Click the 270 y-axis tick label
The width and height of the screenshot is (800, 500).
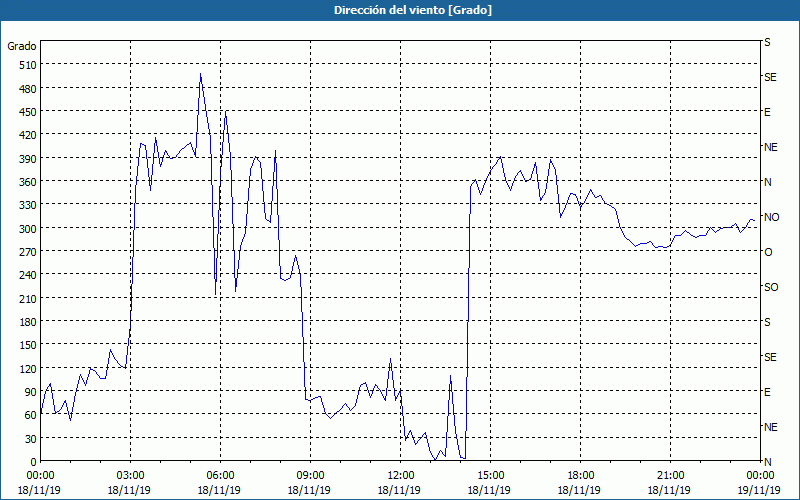click(28, 252)
